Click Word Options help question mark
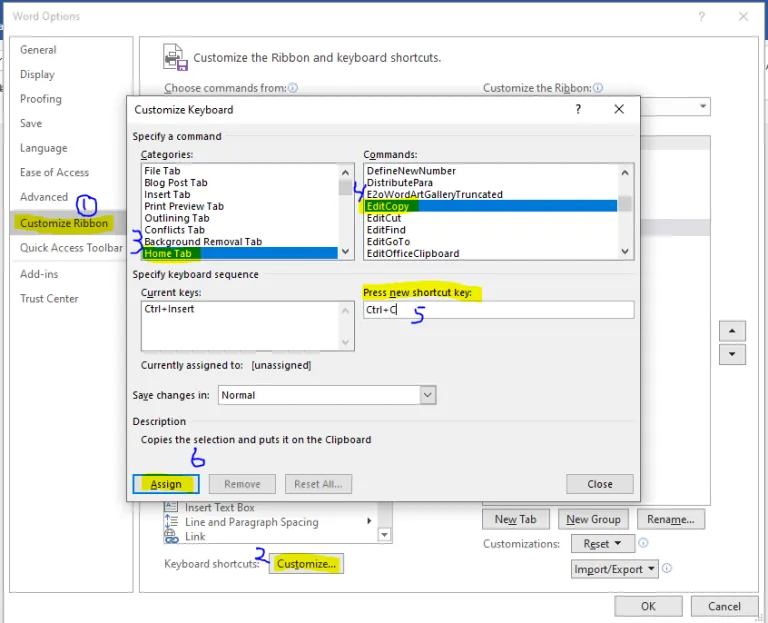768x623 pixels. tap(701, 17)
